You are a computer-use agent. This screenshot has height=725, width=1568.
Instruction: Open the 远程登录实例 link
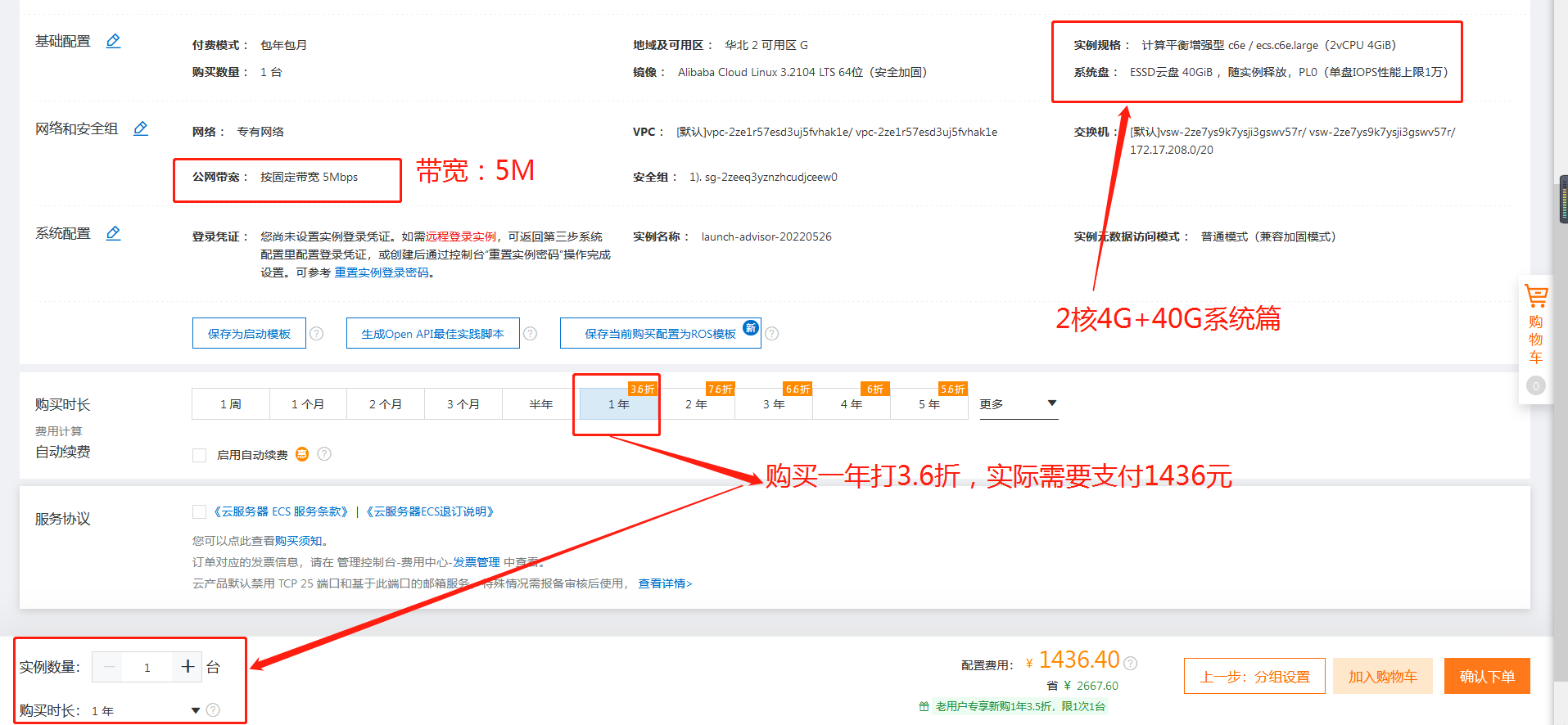tap(461, 236)
